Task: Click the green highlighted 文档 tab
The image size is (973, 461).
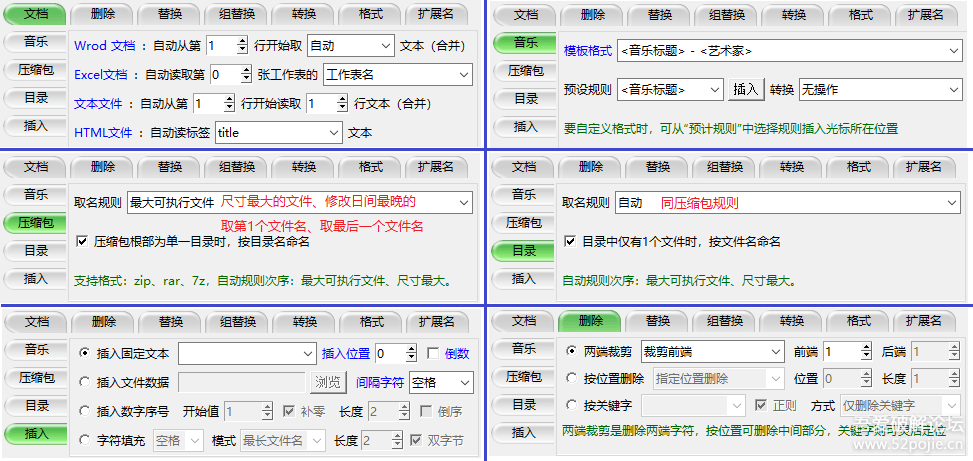Action: click(x=36, y=15)
